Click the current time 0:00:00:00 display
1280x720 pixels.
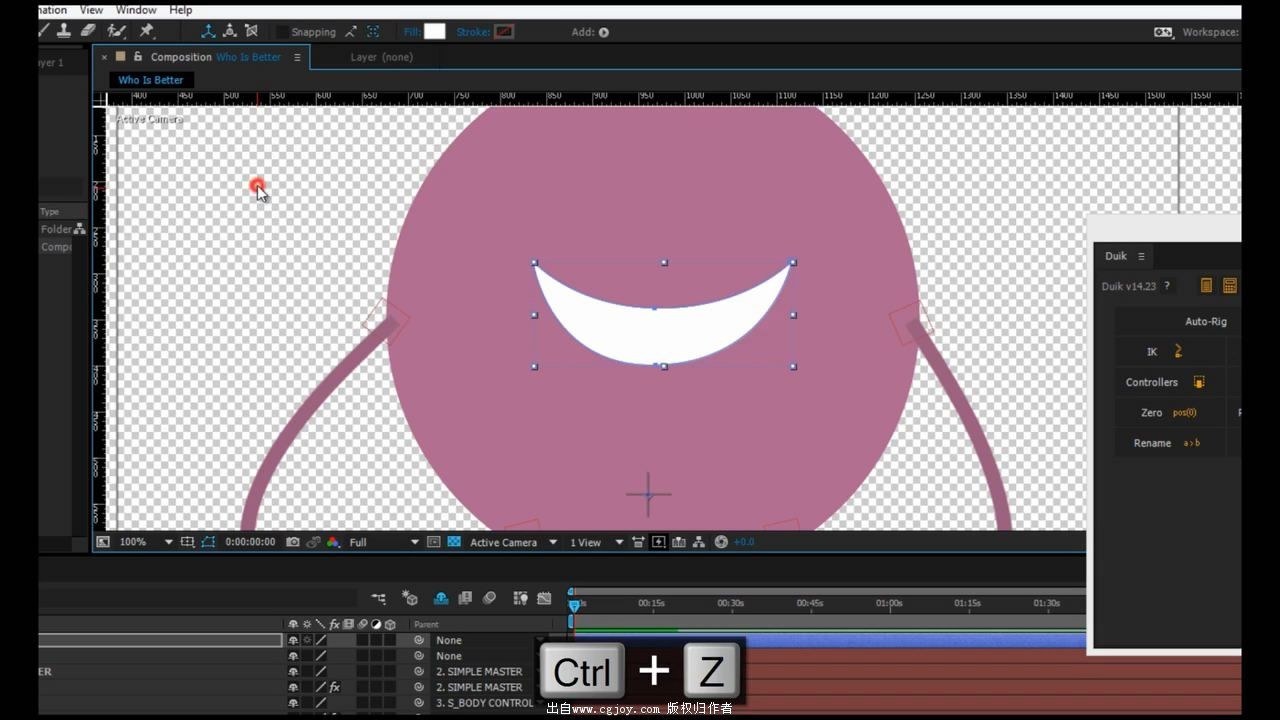pyautogui.click(x=250, y=542)
